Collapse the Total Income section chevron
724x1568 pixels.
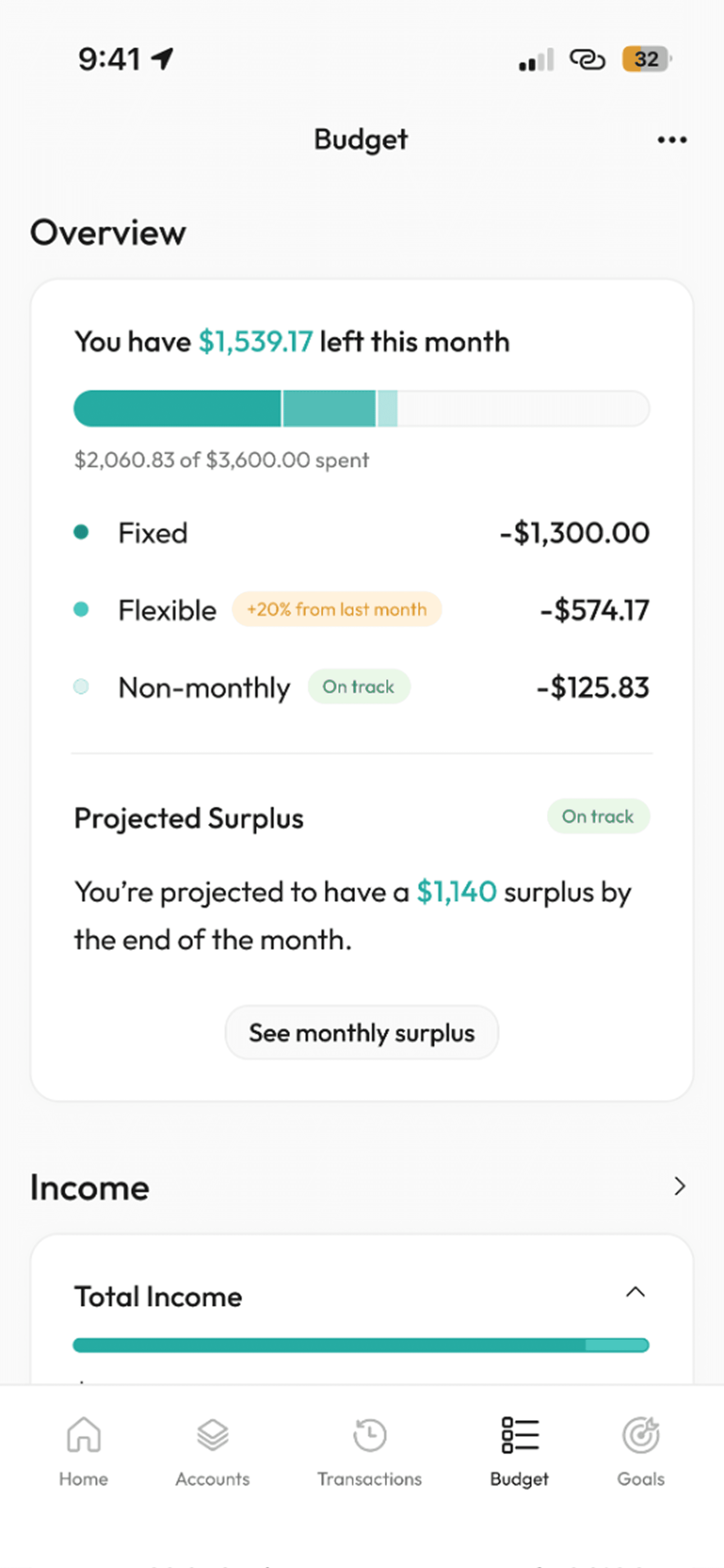pos(635,1292)
